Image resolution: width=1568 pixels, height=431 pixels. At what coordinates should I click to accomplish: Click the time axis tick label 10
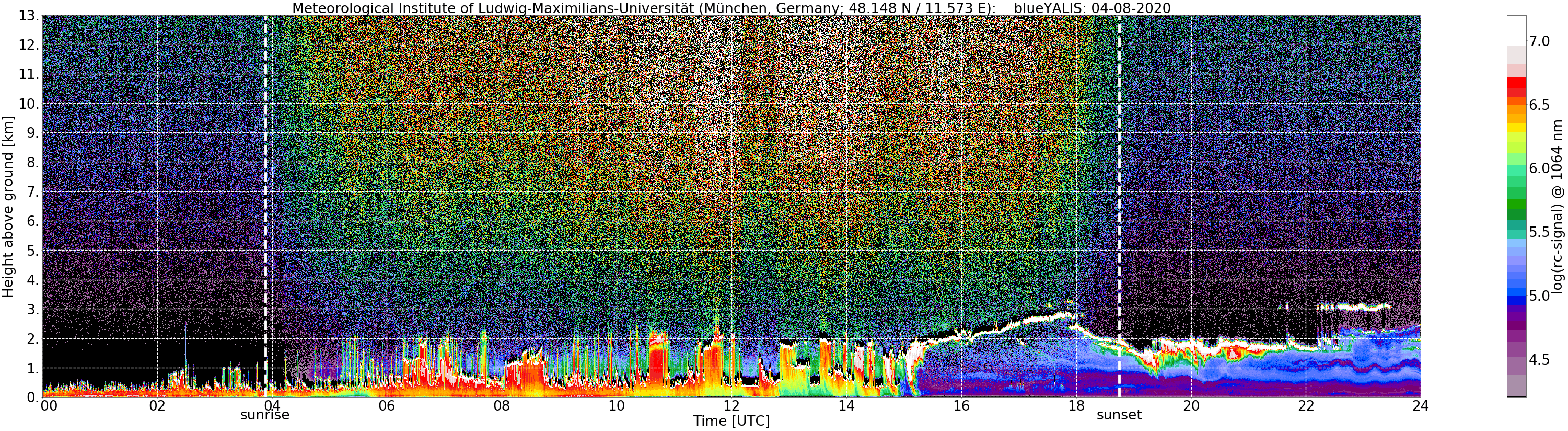[x=617, y=406]
